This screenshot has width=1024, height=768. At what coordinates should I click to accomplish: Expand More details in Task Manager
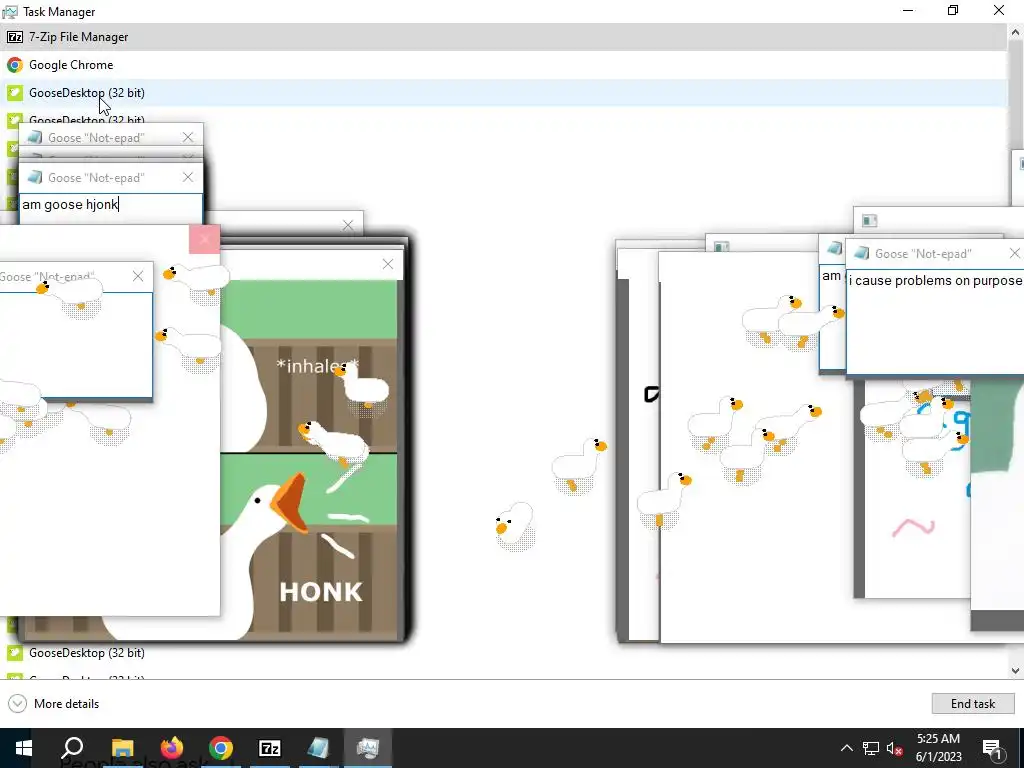pyautogui.click(x=54, y=703)
